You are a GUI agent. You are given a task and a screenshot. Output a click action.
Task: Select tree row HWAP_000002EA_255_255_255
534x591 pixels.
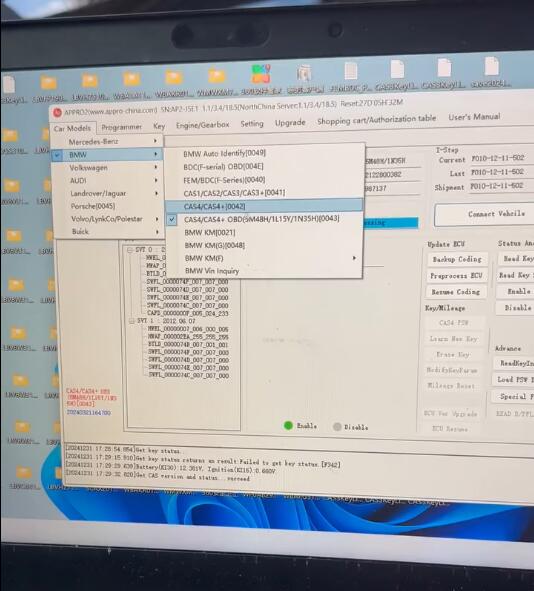[x=188, y=337]
